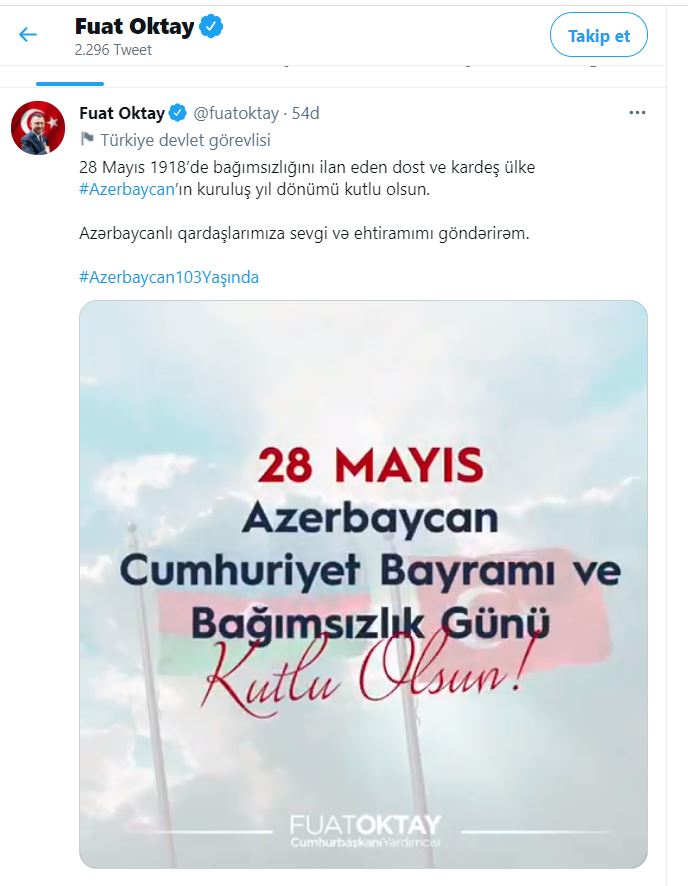Go back using the left arrow

(x=28, y=35)
